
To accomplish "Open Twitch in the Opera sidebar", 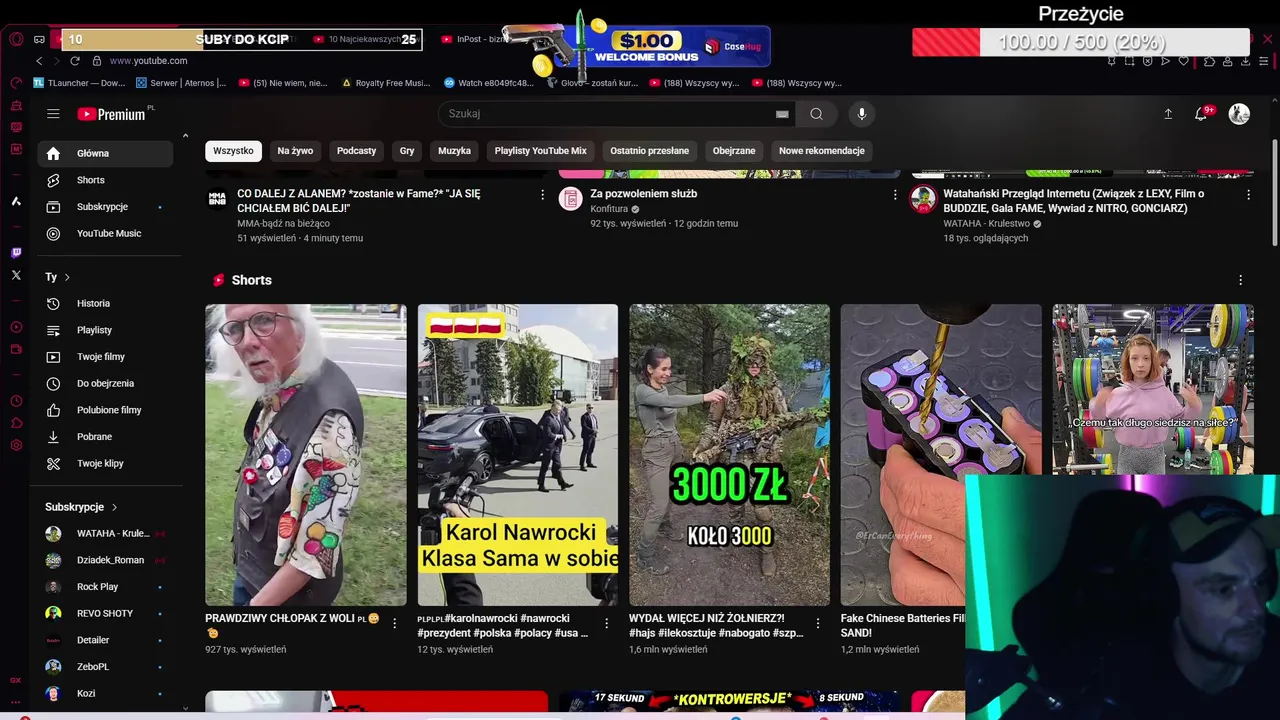I will 16,253.
